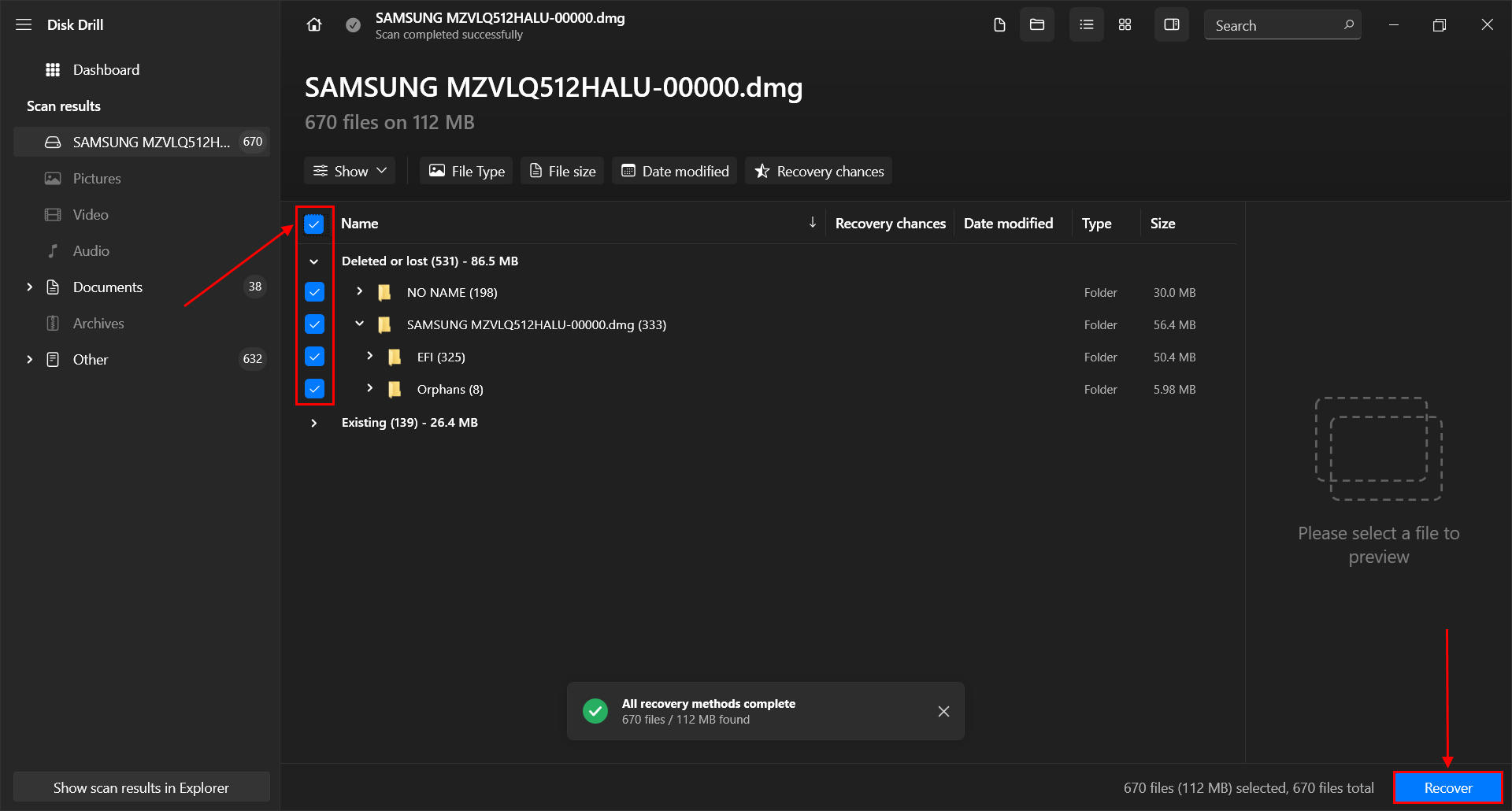The image size is (1512, 811).
Task: Click the Orphans folder icon
Action: pos(395,390)
